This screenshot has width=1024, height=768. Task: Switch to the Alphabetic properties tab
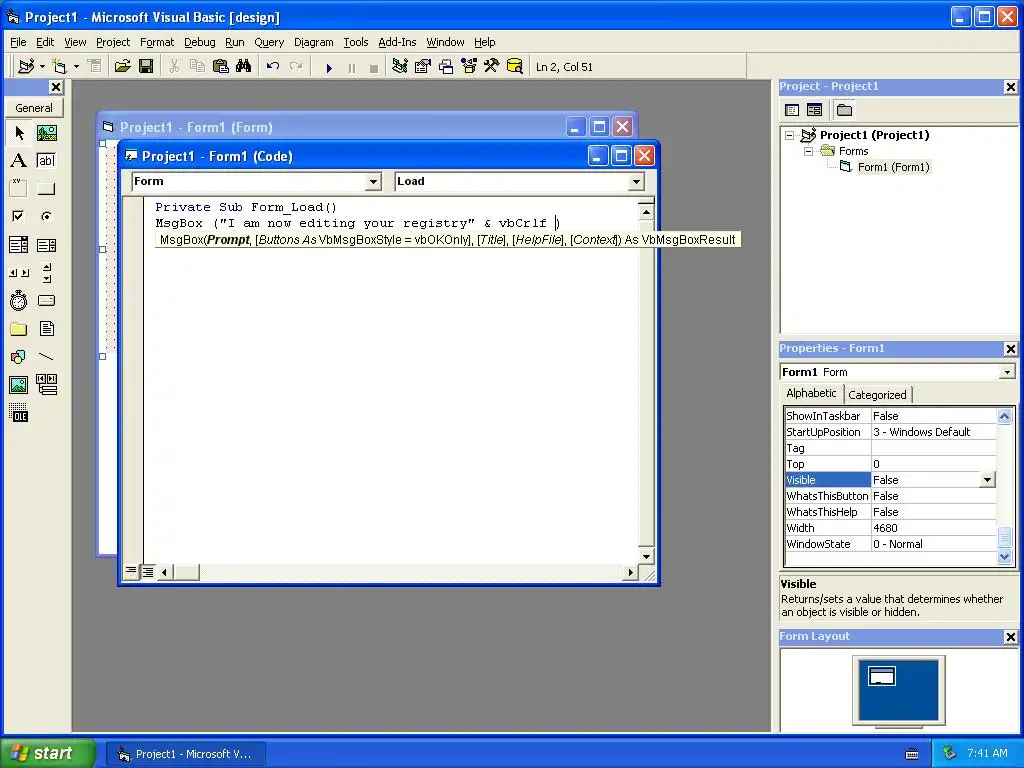pos(811,393)
